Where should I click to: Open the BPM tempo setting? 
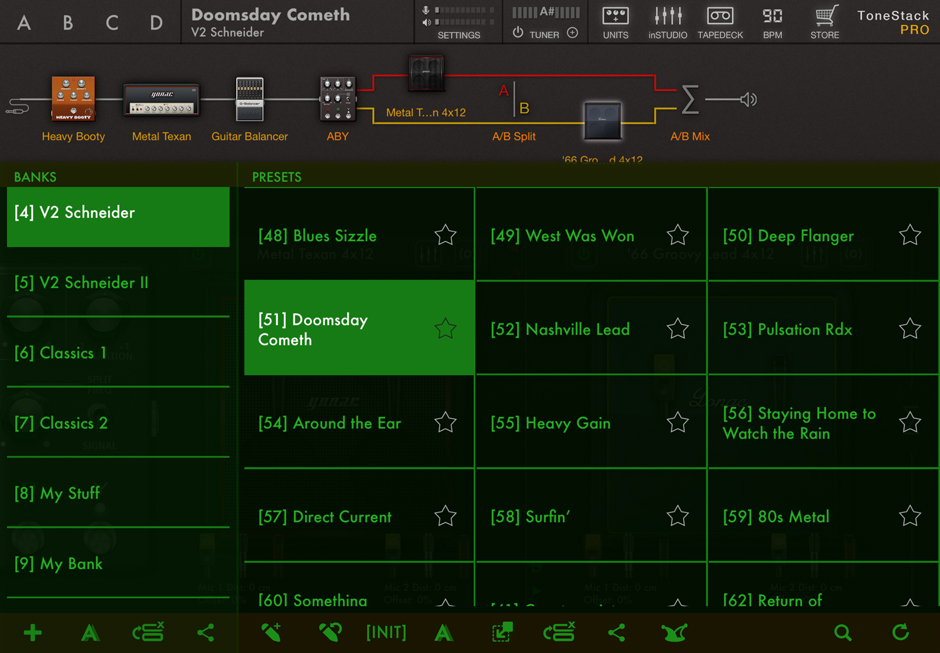(772, 22)
